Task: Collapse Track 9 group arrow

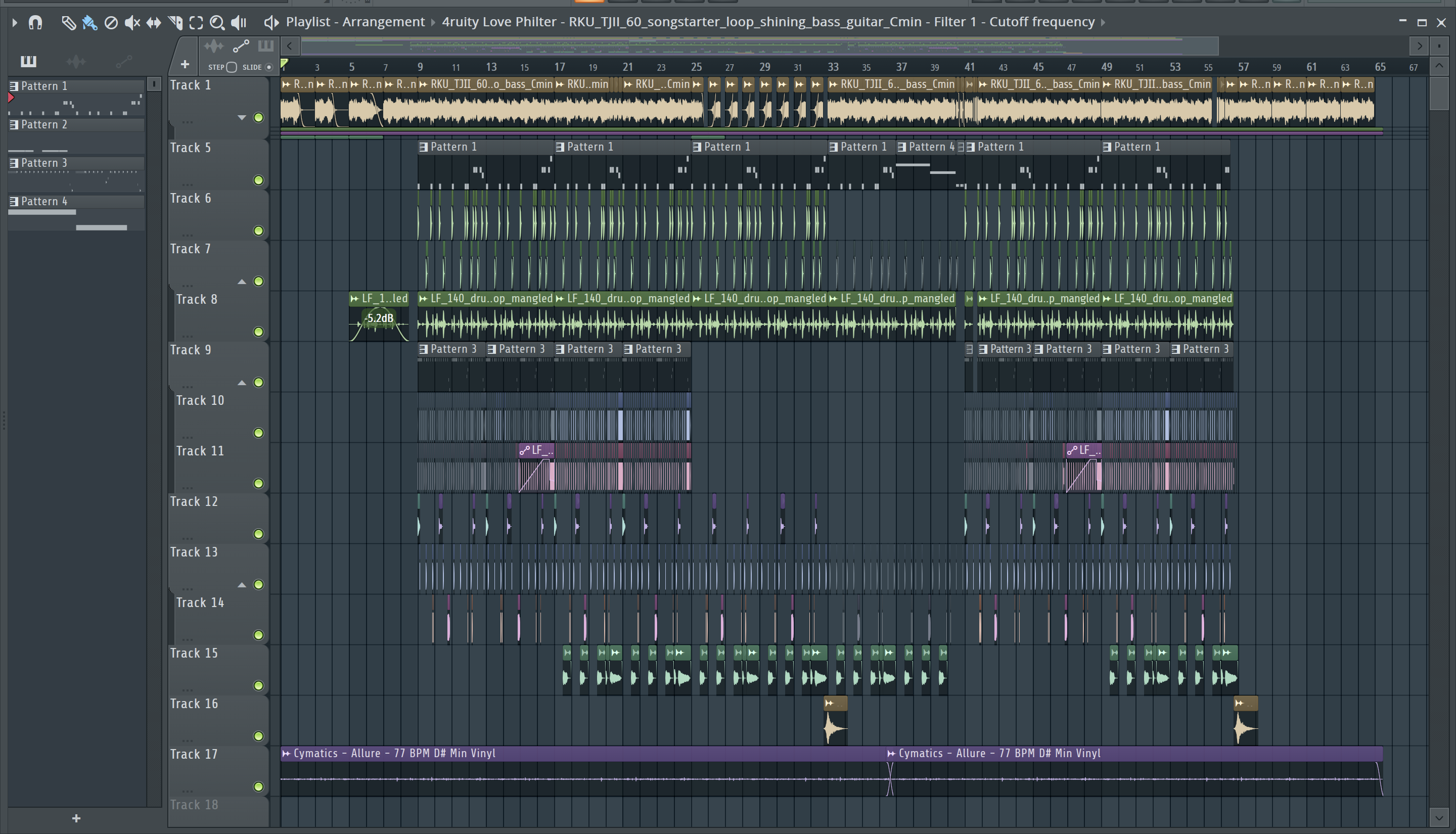Action: [242, 383]
